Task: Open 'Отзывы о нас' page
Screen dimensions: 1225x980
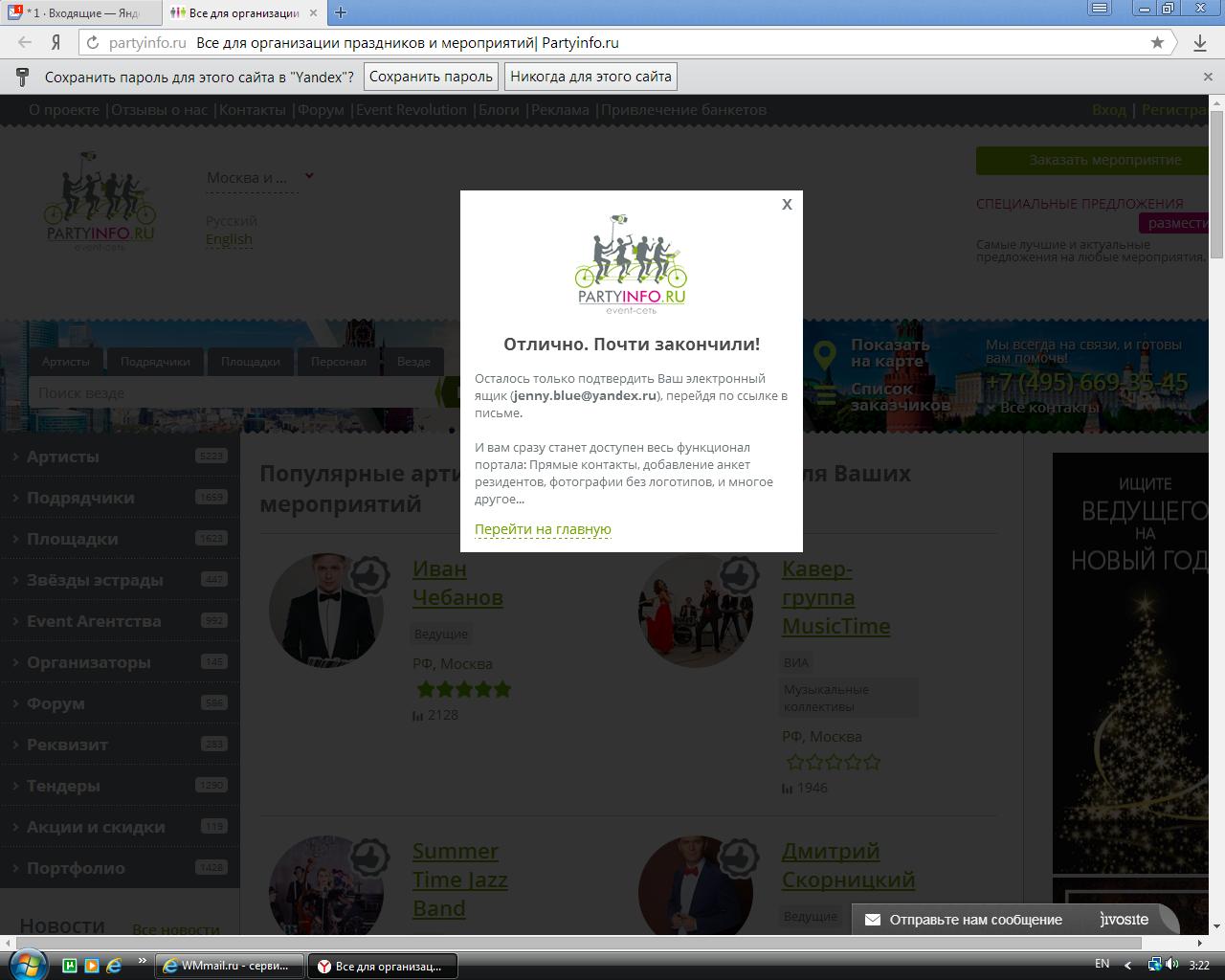Action: click(x=159, y=109)
